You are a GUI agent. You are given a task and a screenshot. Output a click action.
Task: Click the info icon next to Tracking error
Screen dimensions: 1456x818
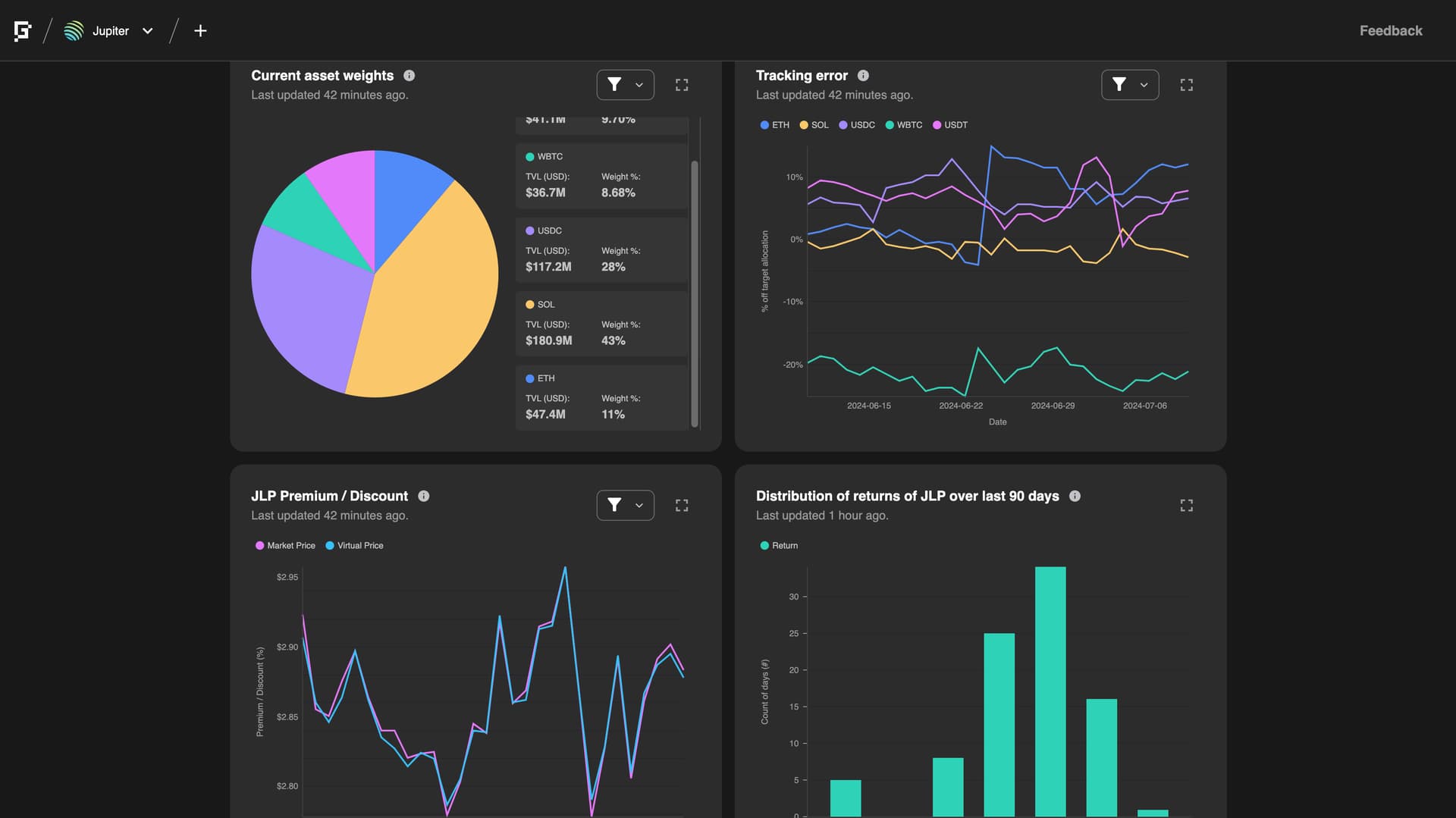pyautogui.click(x=862, y=75)
